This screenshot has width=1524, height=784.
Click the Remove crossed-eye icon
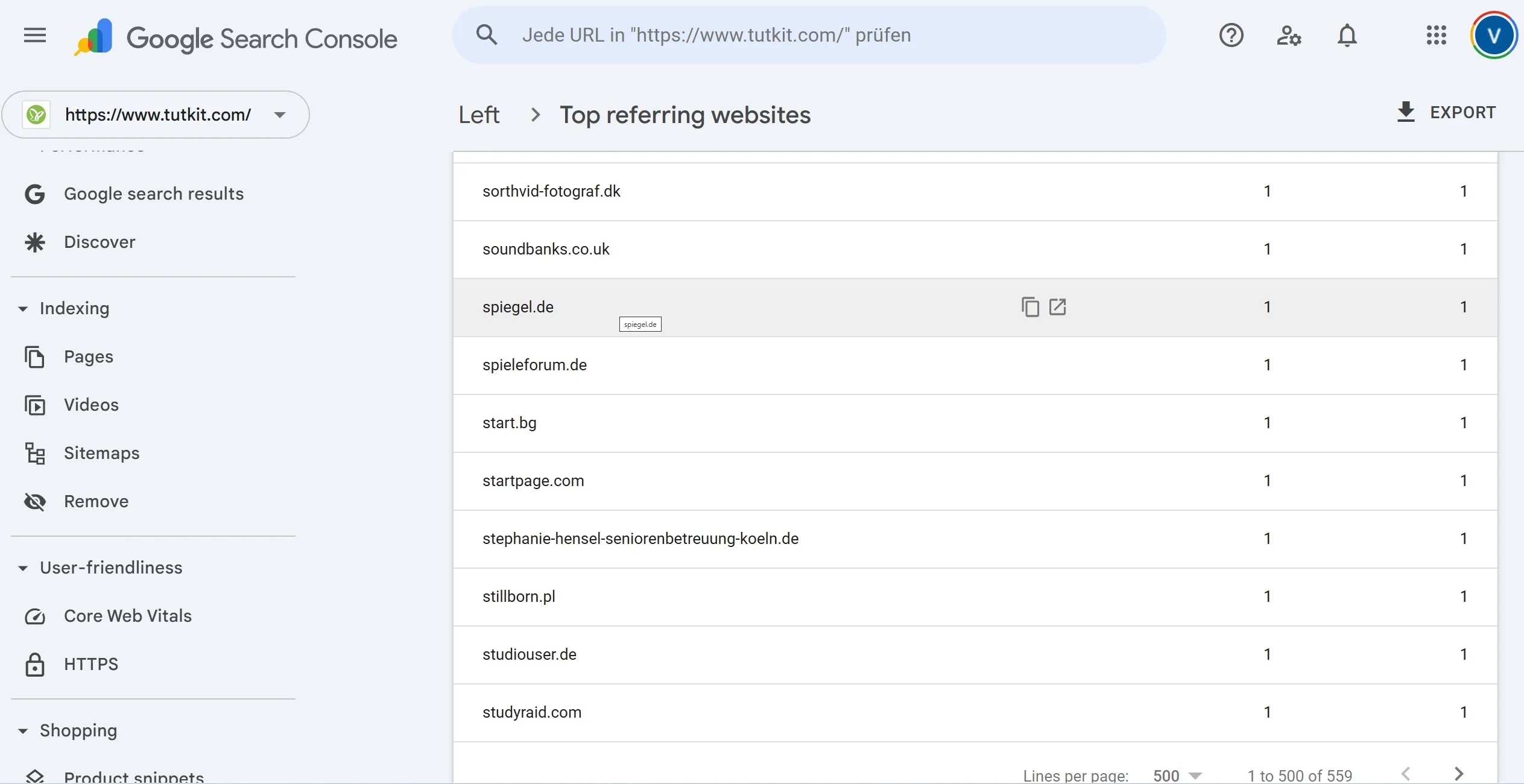click(35, 501)
